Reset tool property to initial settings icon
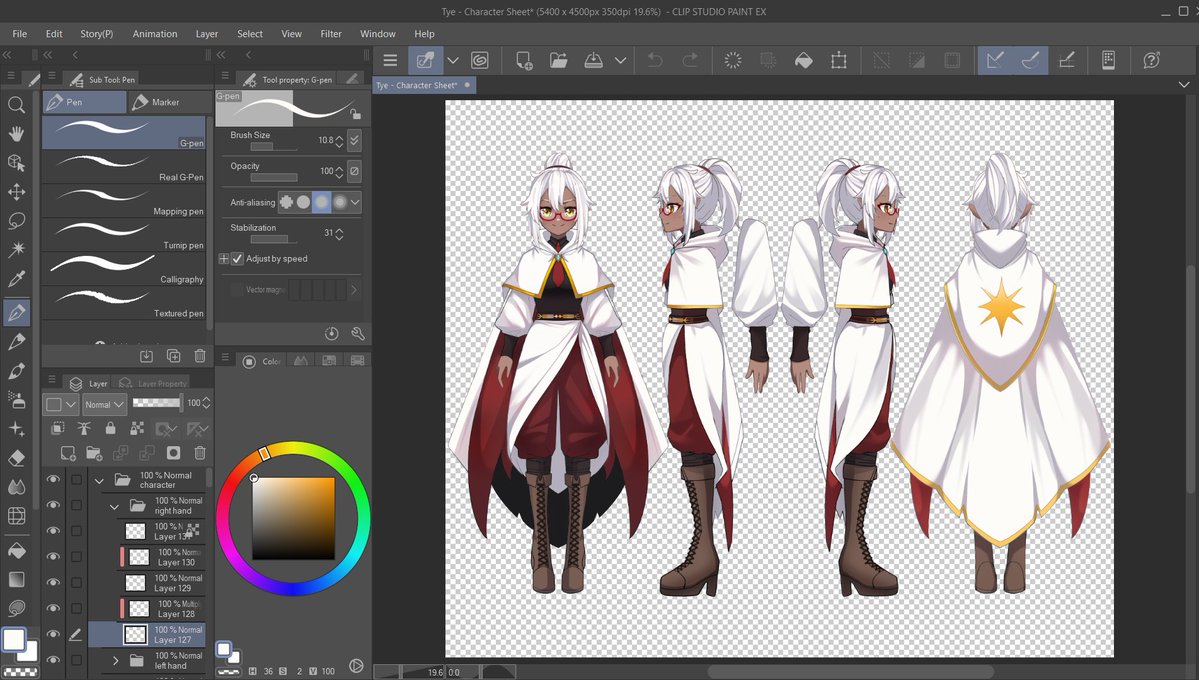1199x680 pixels. 331,333
